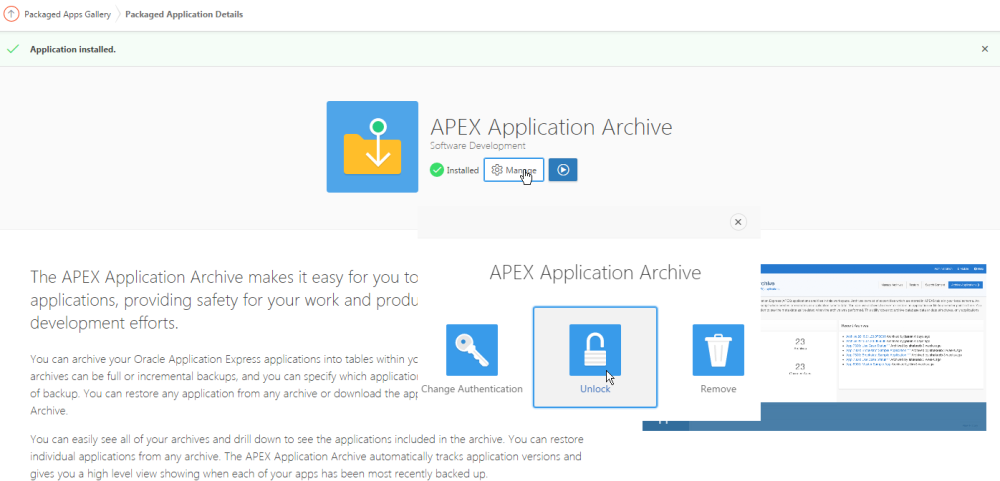
Task: Click the Installed status text
Action: click(x=462, y=170)
